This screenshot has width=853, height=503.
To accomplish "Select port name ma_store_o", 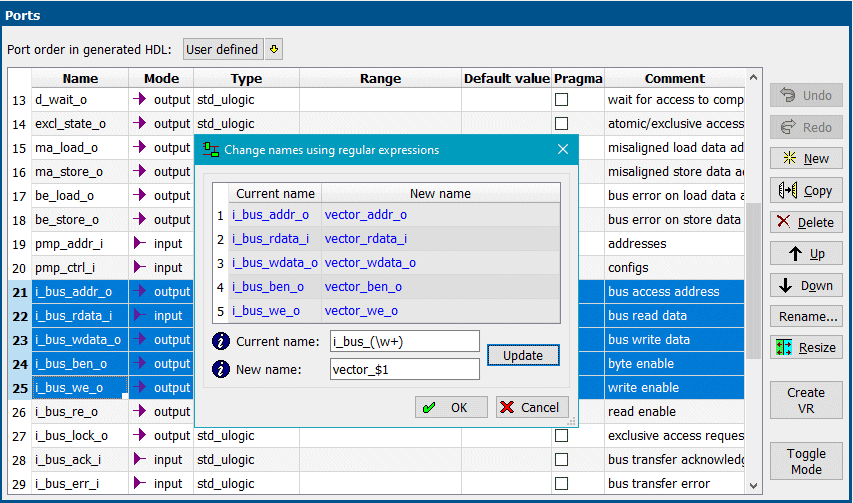I will [x=80, y=172].
